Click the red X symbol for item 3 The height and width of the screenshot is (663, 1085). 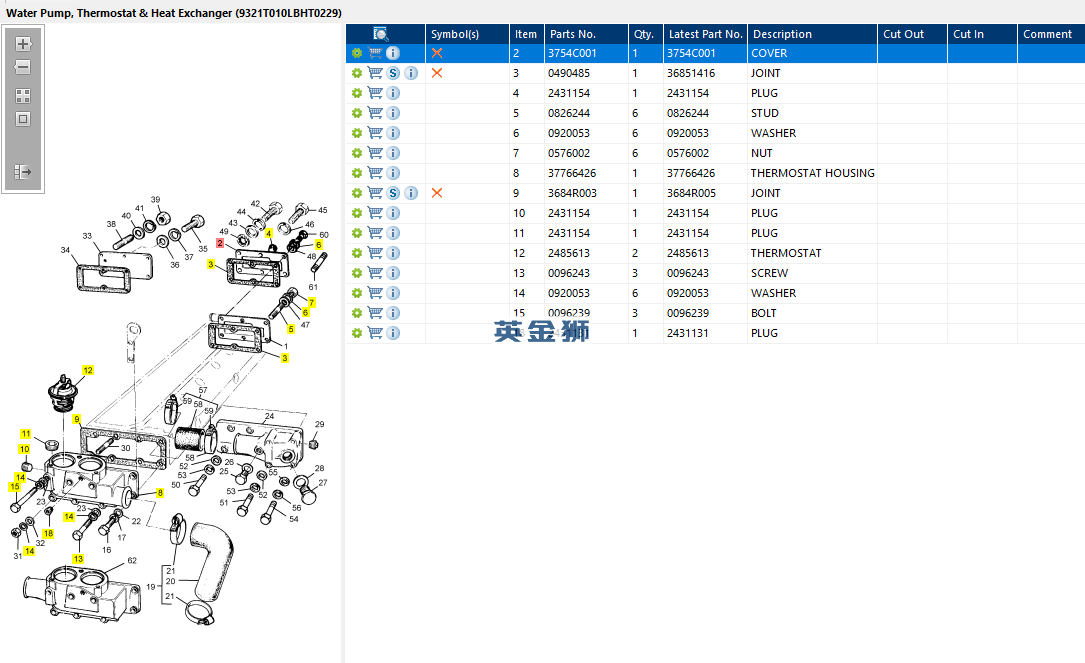tap(437, 73)
